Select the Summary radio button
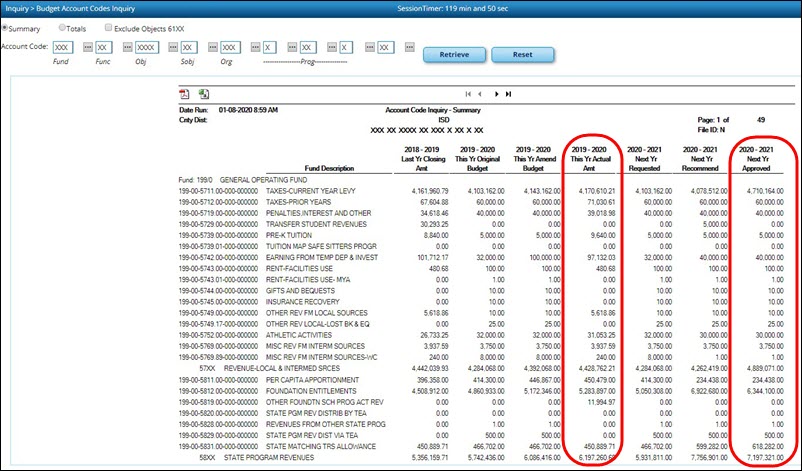The height and width of the screenshot is (471, 802). point(5,28)
